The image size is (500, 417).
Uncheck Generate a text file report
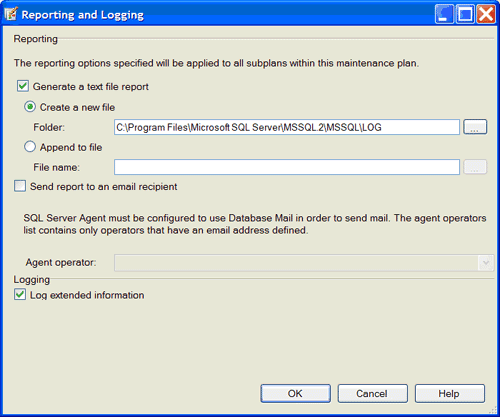[x=23, y=86]
